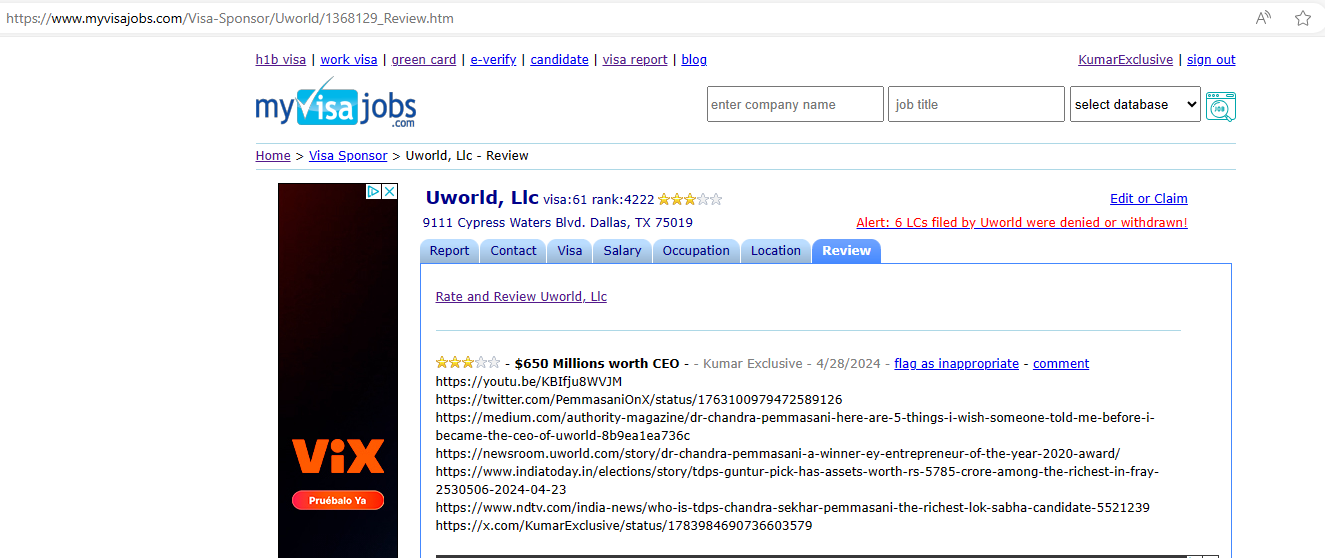Close the ViX ad using X icon
This screenshot has height=558, width=1325.
tap(390, 191)
